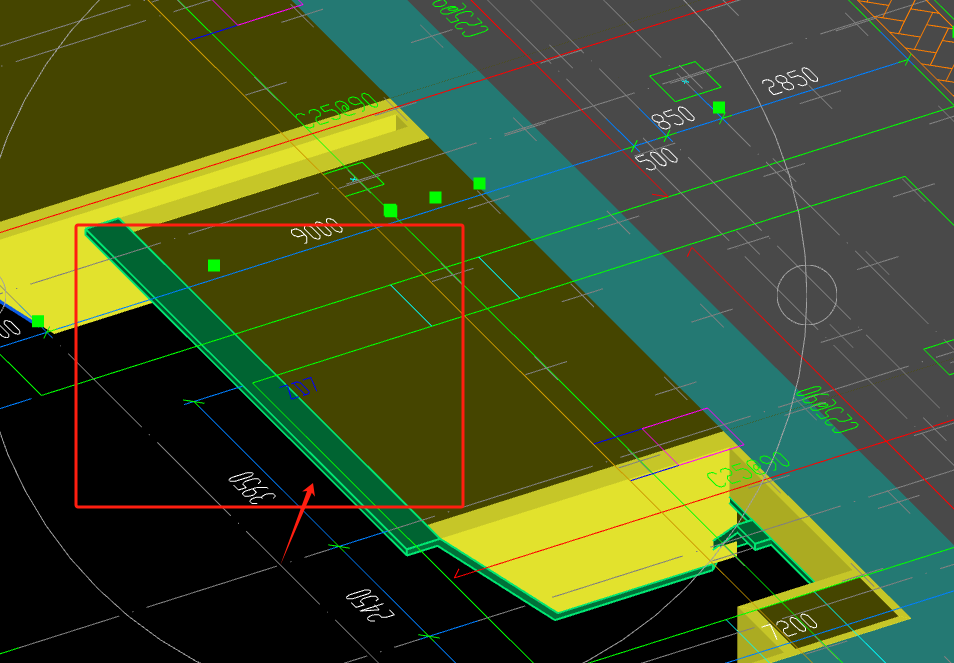Click the 7200 dimension text
The width and height of the screenshot is (954, 663).
pyautogui.click(x=790, y=627)
